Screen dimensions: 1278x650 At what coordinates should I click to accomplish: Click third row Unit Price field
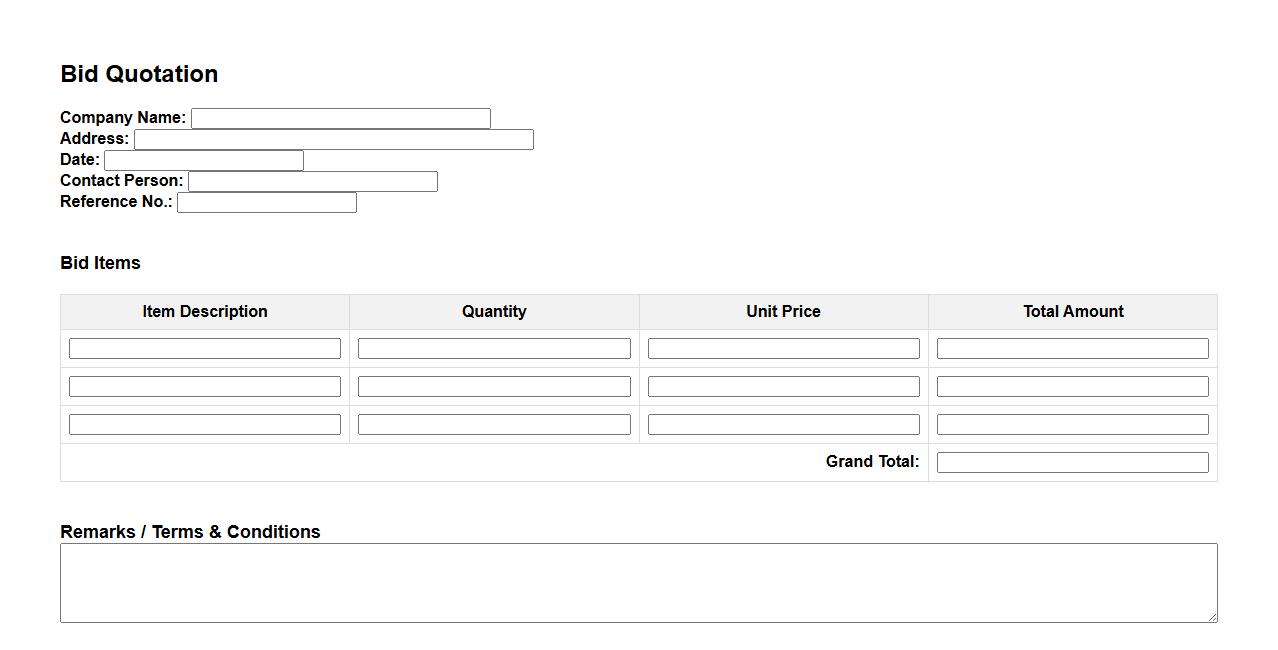[783, 424]
